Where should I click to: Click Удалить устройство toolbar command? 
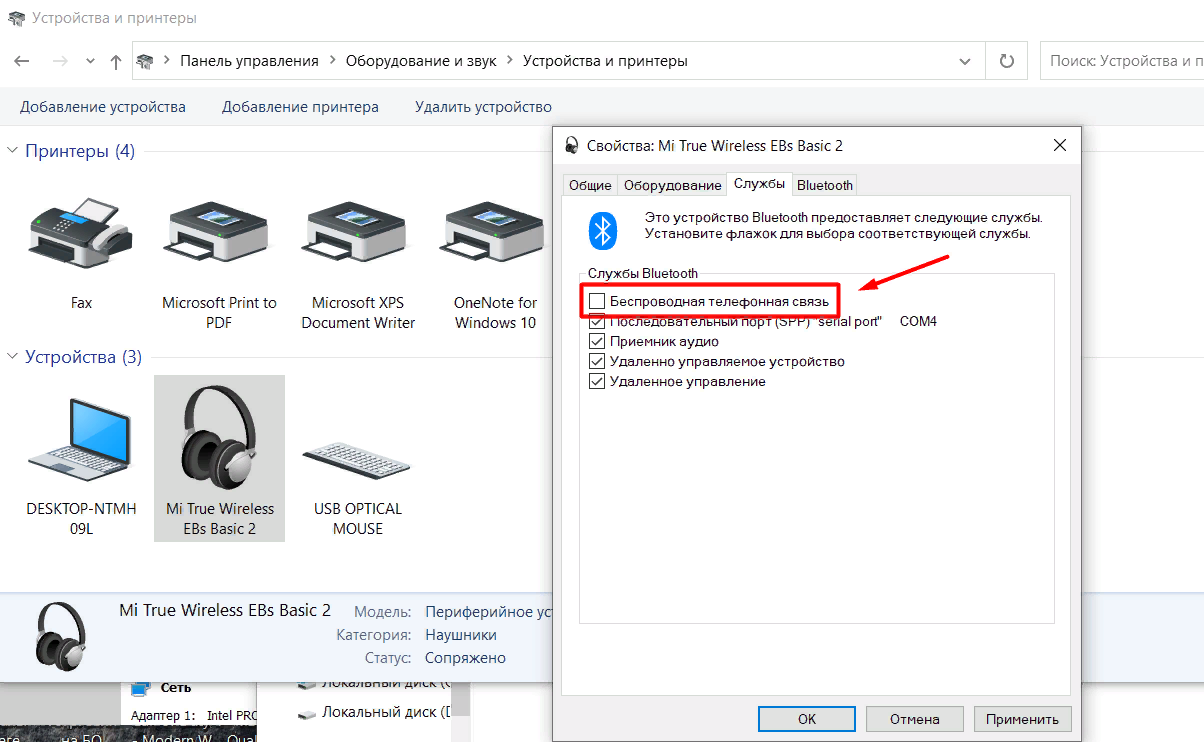[x=483, y=107]
